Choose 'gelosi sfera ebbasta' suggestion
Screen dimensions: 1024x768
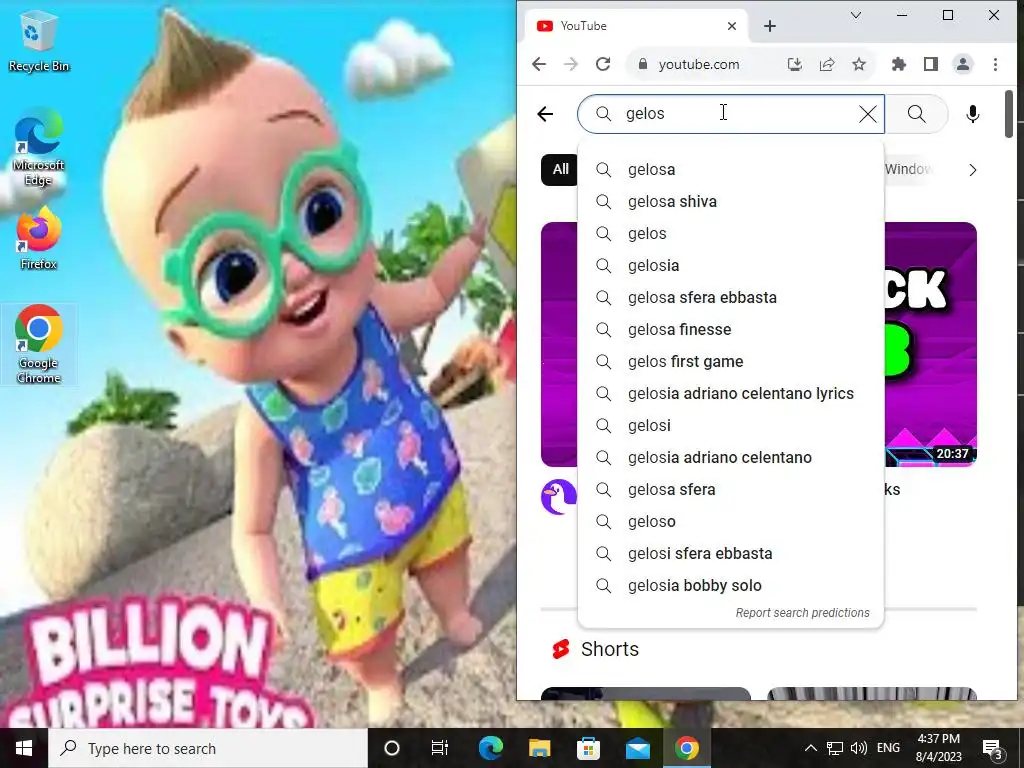[x=731, y=554]
